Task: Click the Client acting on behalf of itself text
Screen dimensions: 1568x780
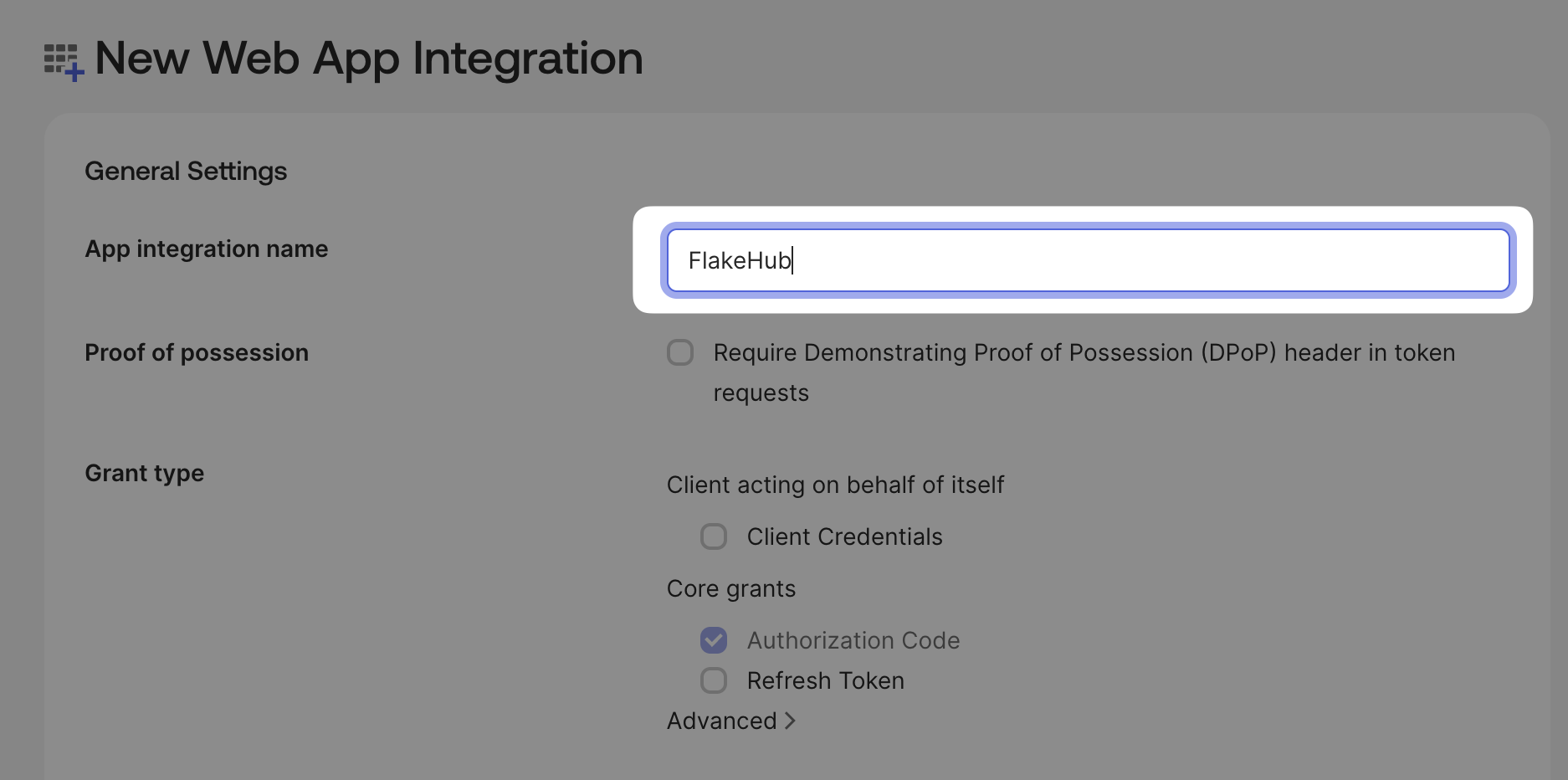Action: click(x=836, y=485)
